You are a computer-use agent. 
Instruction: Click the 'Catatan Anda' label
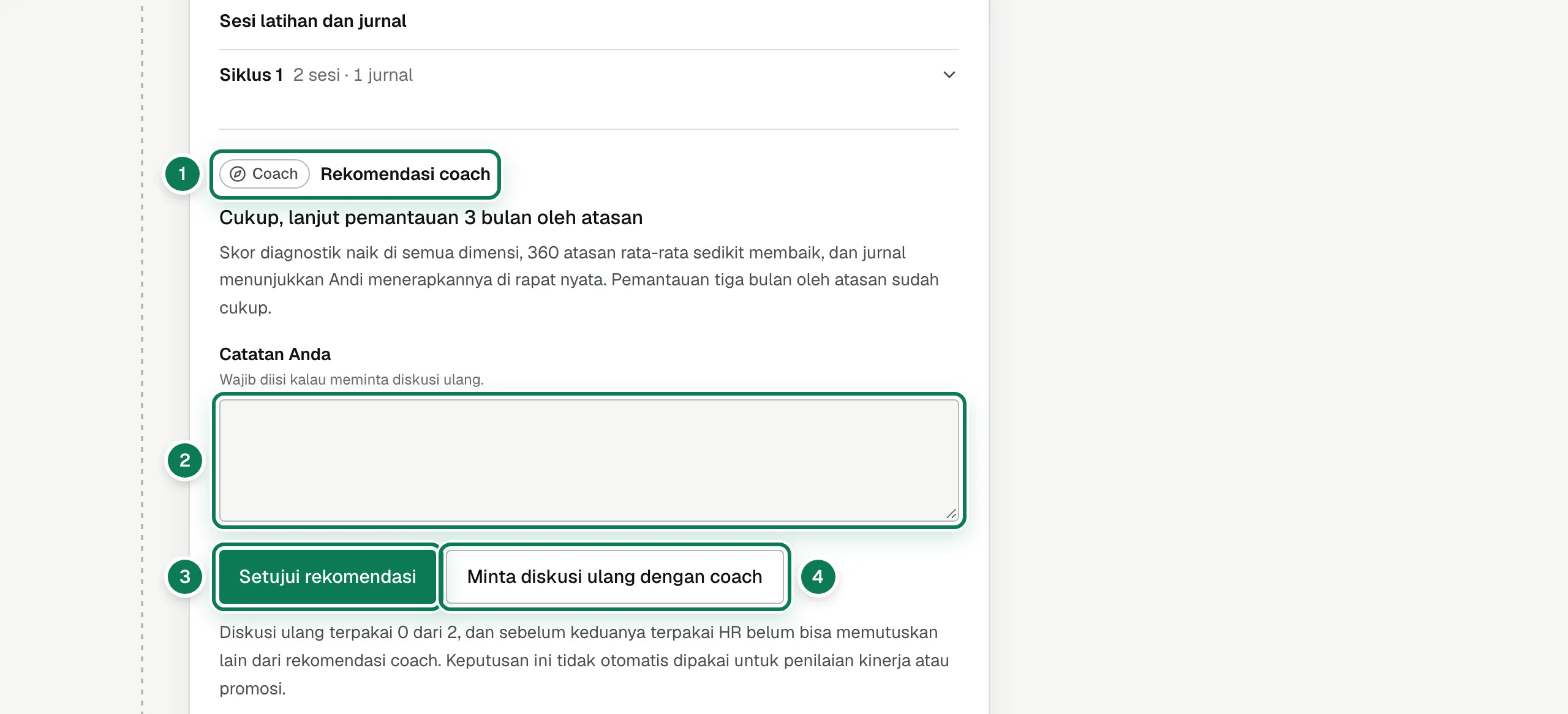coord(275,354)
